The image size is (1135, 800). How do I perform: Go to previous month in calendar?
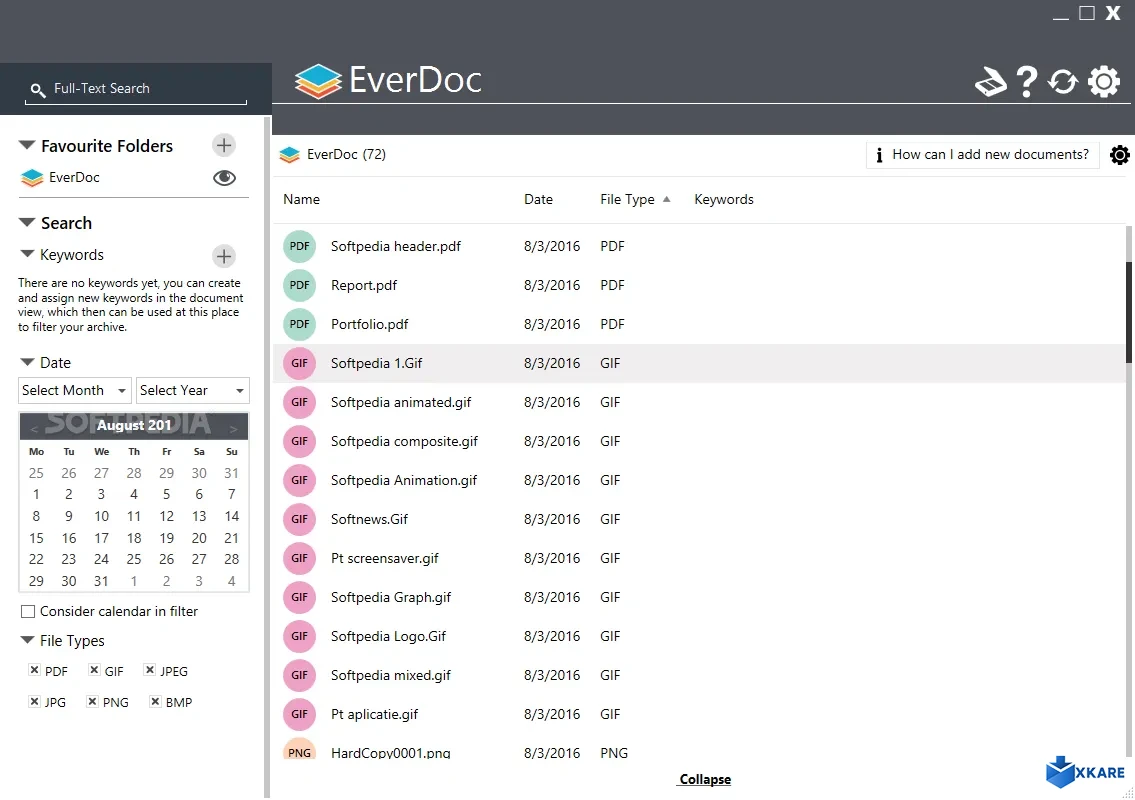[x=34, y=429]
